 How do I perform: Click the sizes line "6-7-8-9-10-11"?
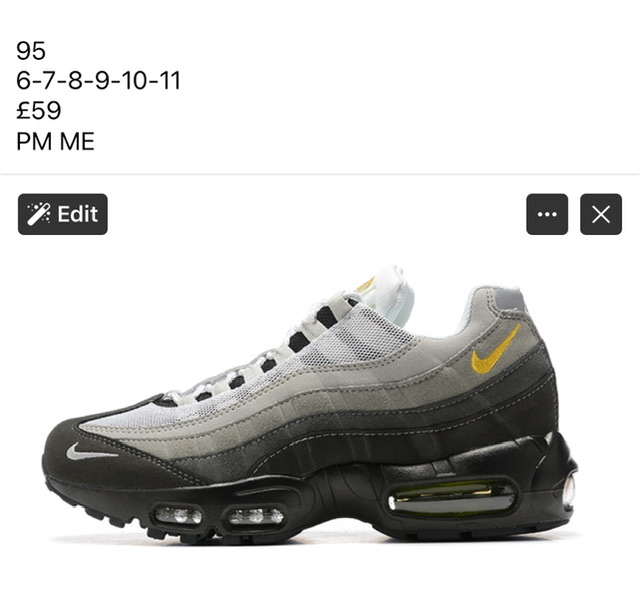pos(98,80)
